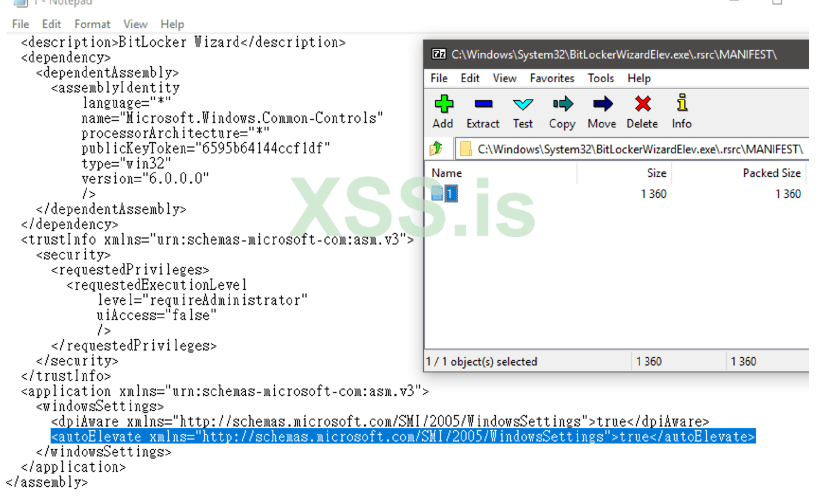Click the 7-Zip Extract icon
The image size is (824, 503).
pos(483,104)
